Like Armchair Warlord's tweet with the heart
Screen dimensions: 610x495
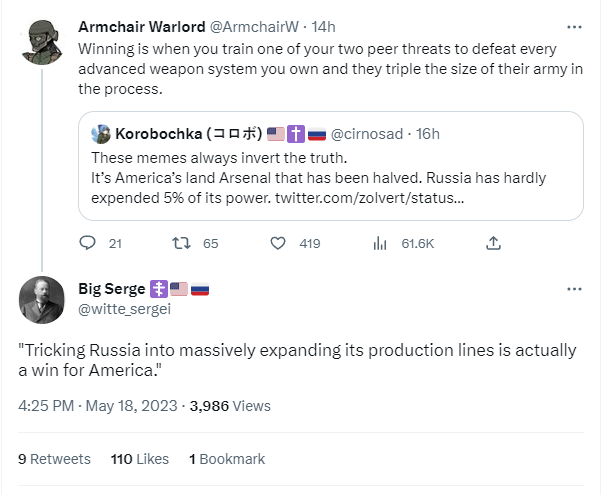click(x=278, y=243)
